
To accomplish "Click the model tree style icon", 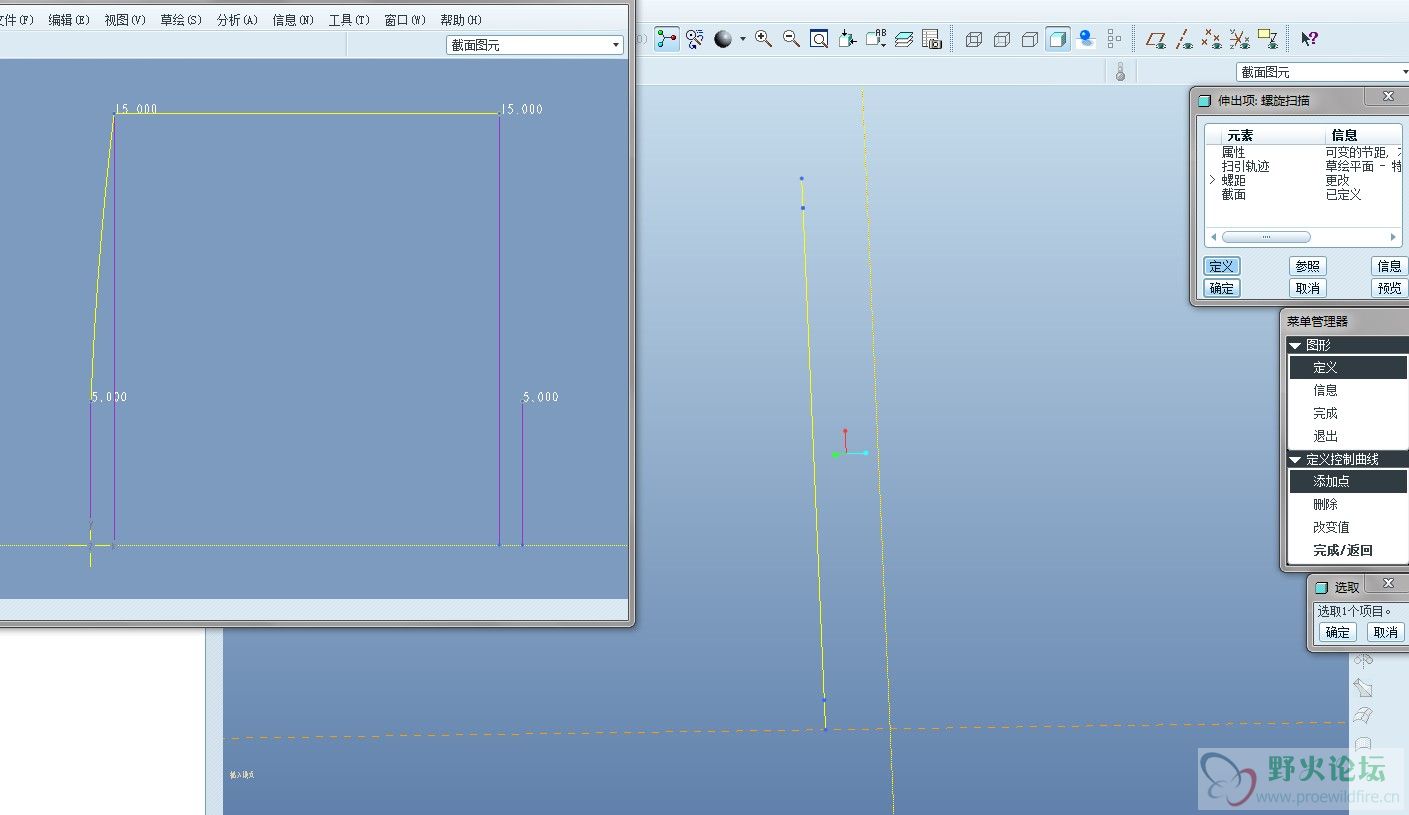I will pyautogui.click(x=1114, y=39).
